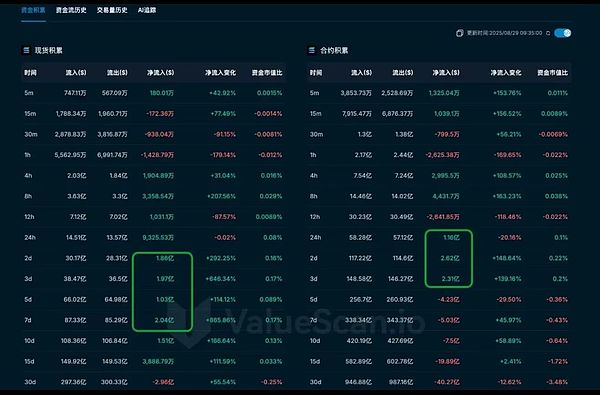Select the 747.11万 inflow cell

coord(75,93)
